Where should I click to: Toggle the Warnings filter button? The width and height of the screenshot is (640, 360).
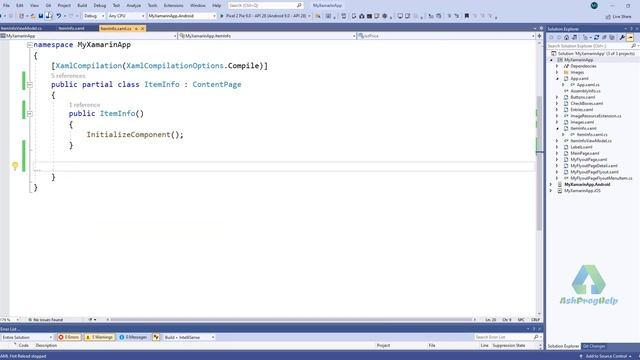[x=100, y=337]
